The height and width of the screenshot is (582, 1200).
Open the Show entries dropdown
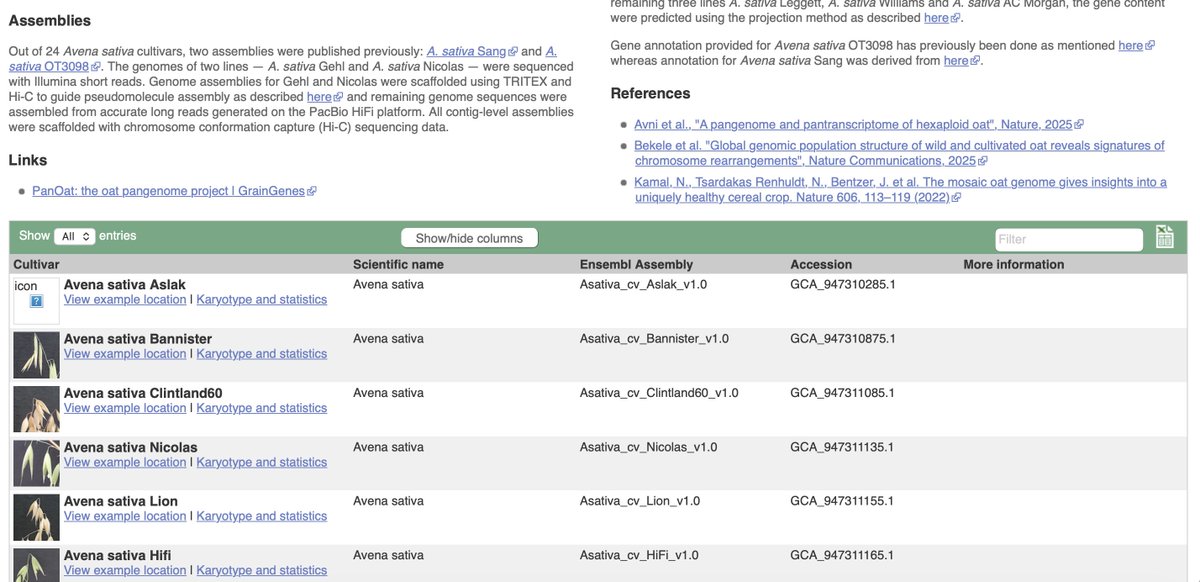(x=75, y=236)
